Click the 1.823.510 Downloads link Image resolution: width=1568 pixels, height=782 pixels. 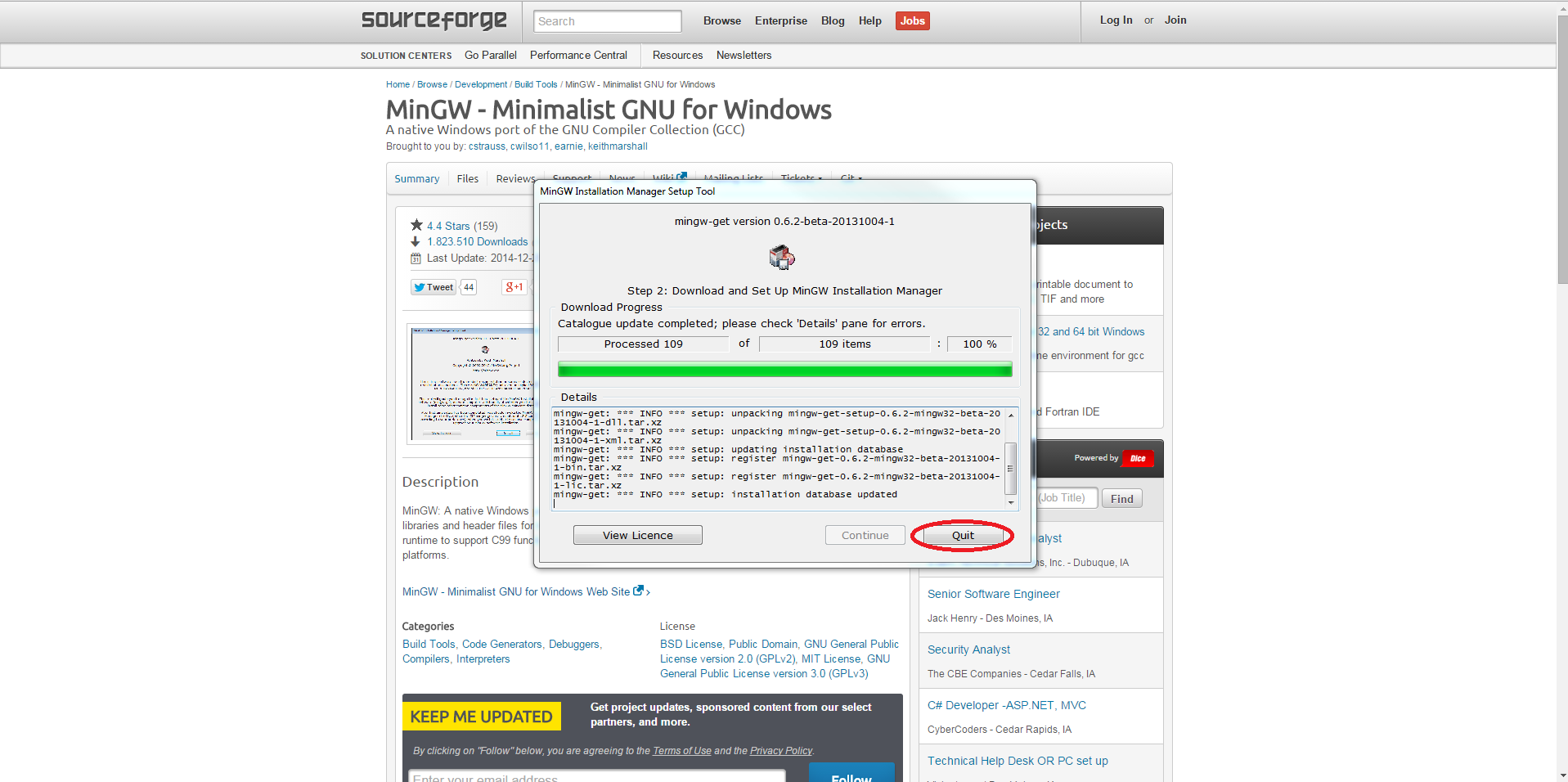tap(478, 241)
